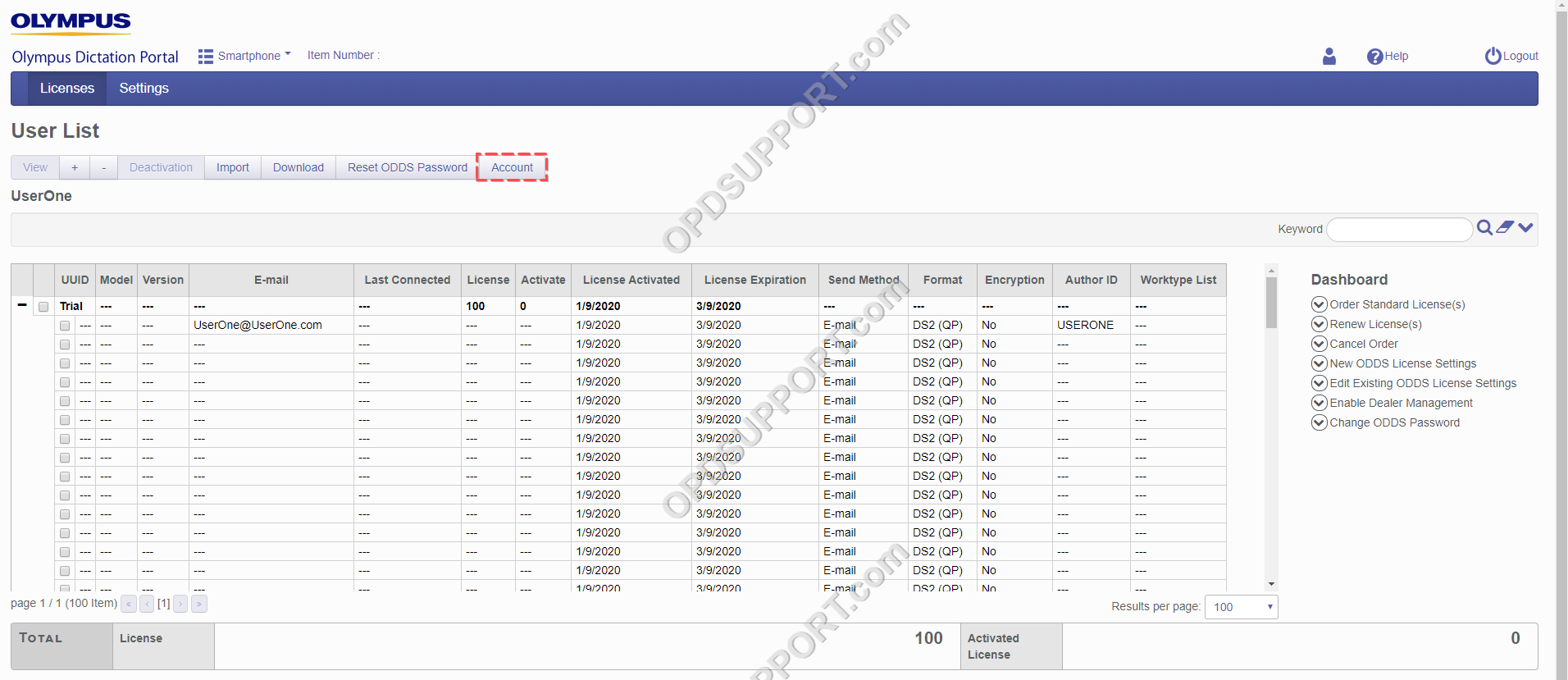1568x680 pixels.
Task: Go to next page pagination button
Action: pos(180,604)
